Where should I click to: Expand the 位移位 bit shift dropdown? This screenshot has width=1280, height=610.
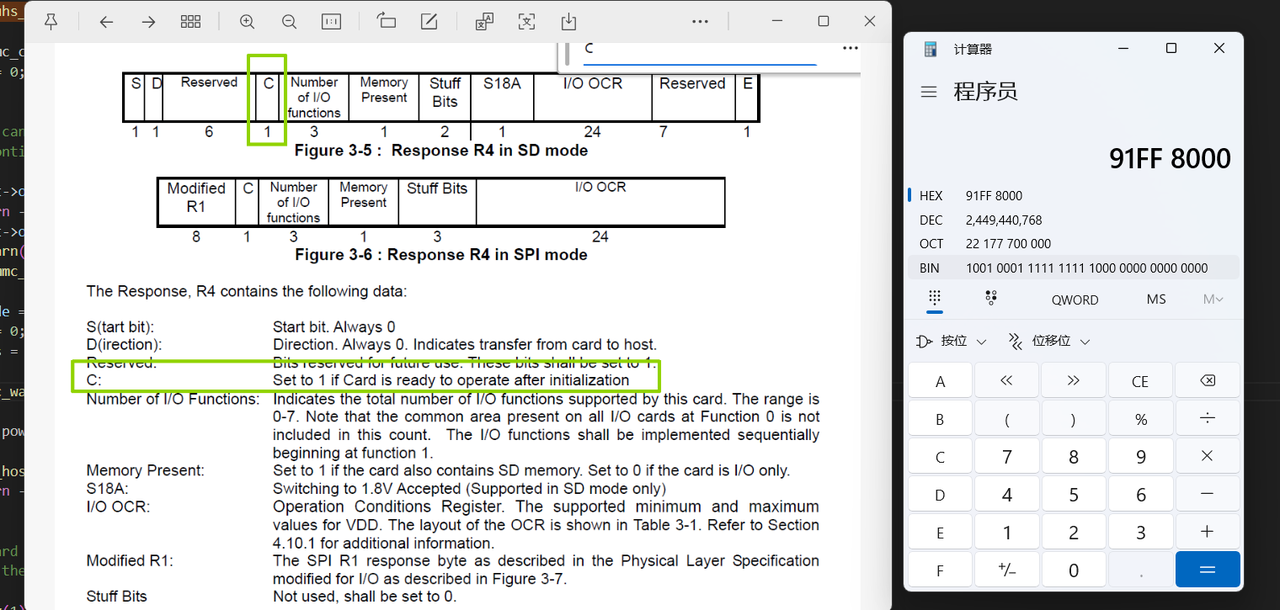pos(1049,341)
